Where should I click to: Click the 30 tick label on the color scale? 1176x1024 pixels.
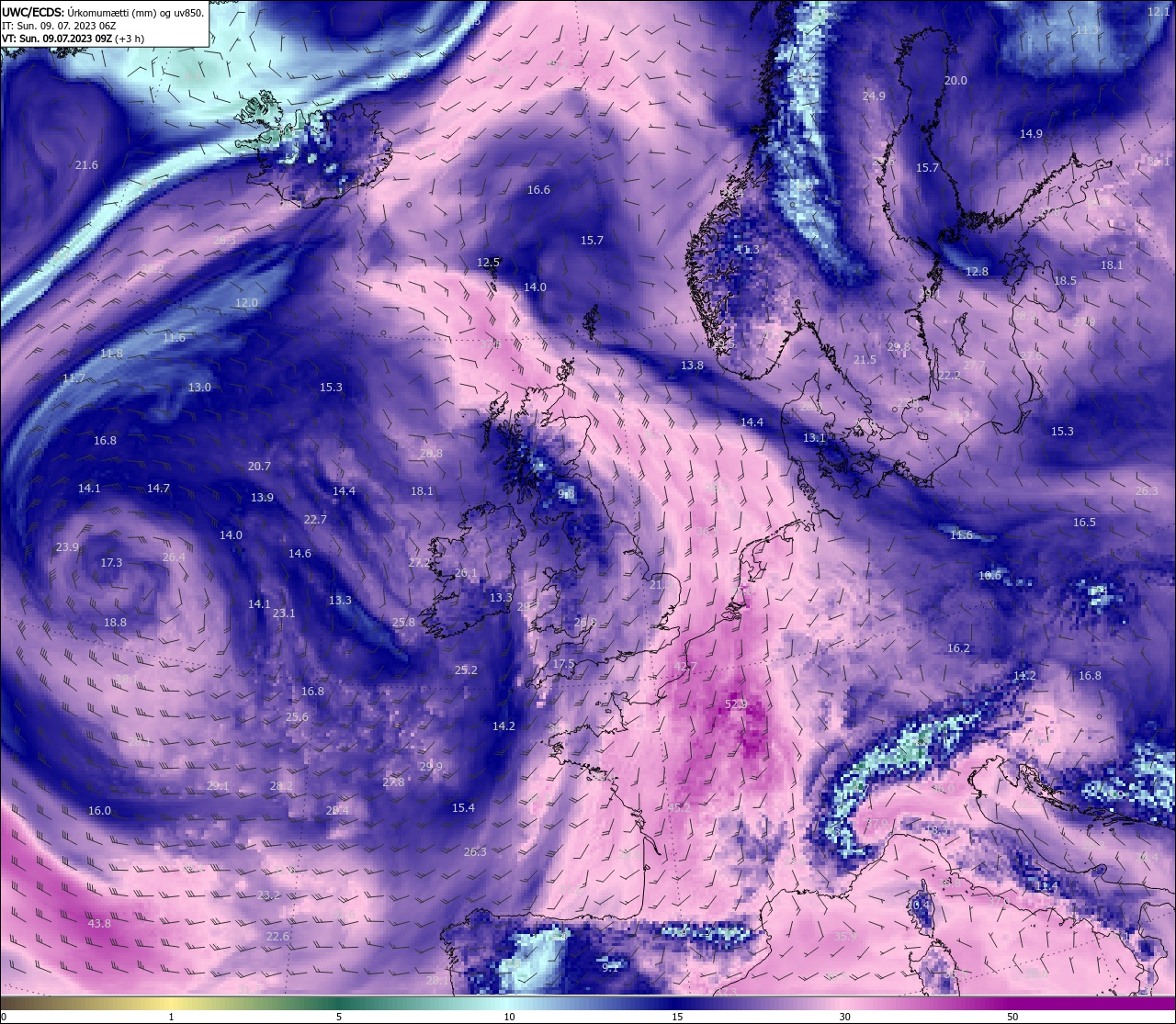click(844, 1017)
